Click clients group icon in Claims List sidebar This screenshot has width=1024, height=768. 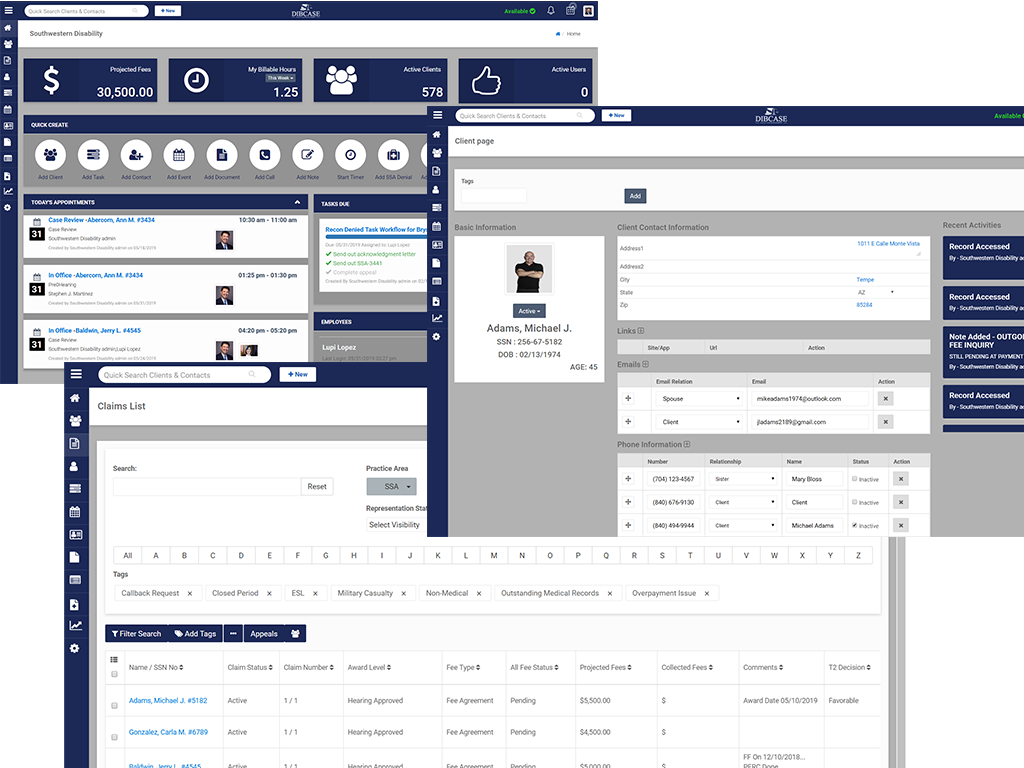pos(75,421)
